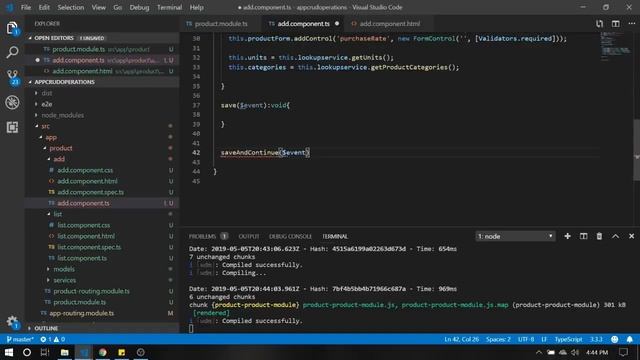Open the File menu
This screenshot has height=360, width=640.
[26, 7]
